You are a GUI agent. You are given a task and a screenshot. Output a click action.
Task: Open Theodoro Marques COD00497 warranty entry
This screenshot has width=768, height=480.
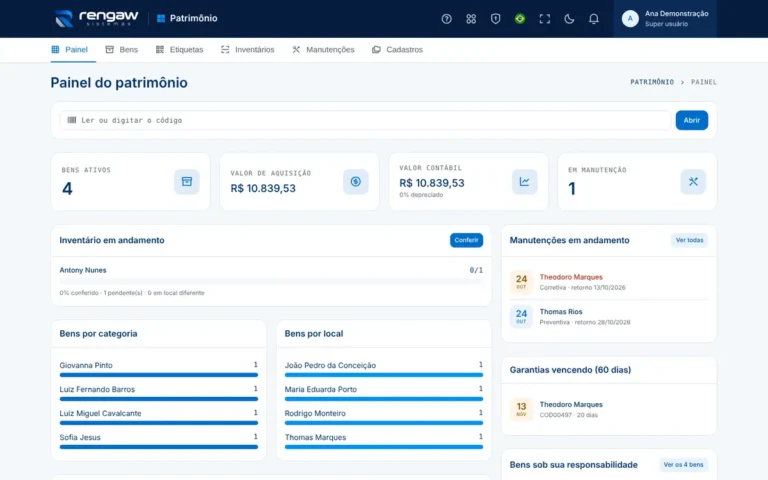click(609, 409)
